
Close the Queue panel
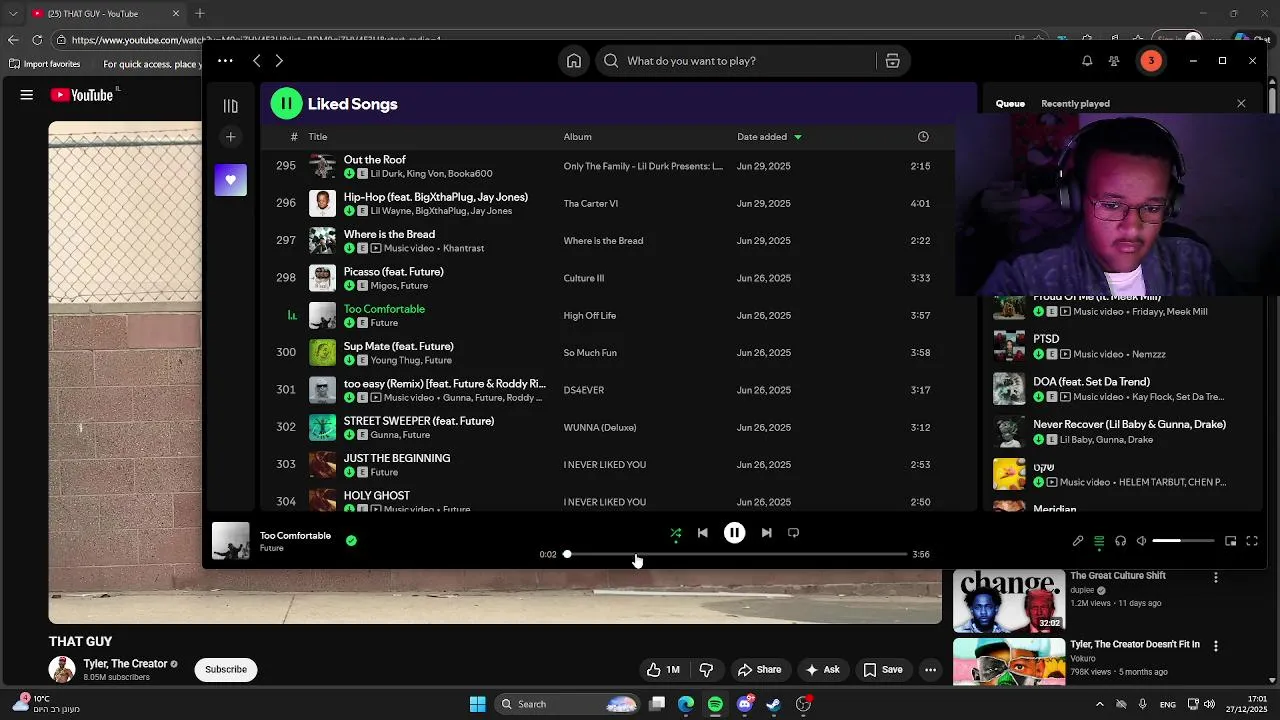[x=1241, y=104]
